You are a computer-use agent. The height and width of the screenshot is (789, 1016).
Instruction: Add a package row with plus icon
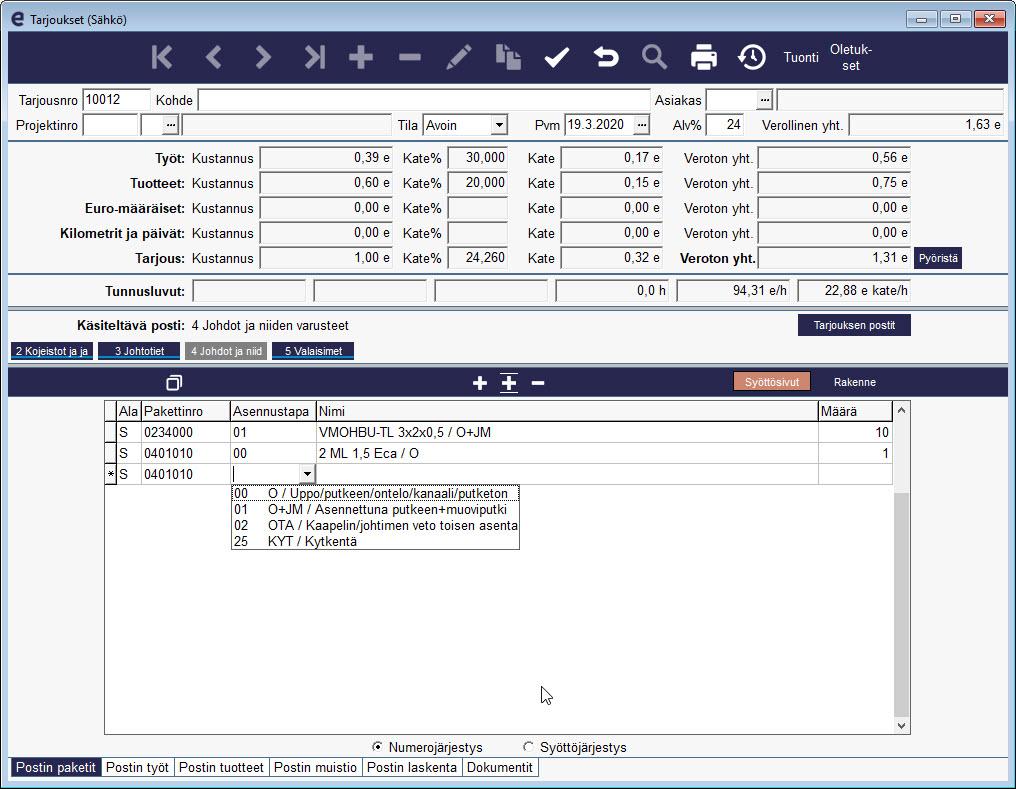click(479, 383)
